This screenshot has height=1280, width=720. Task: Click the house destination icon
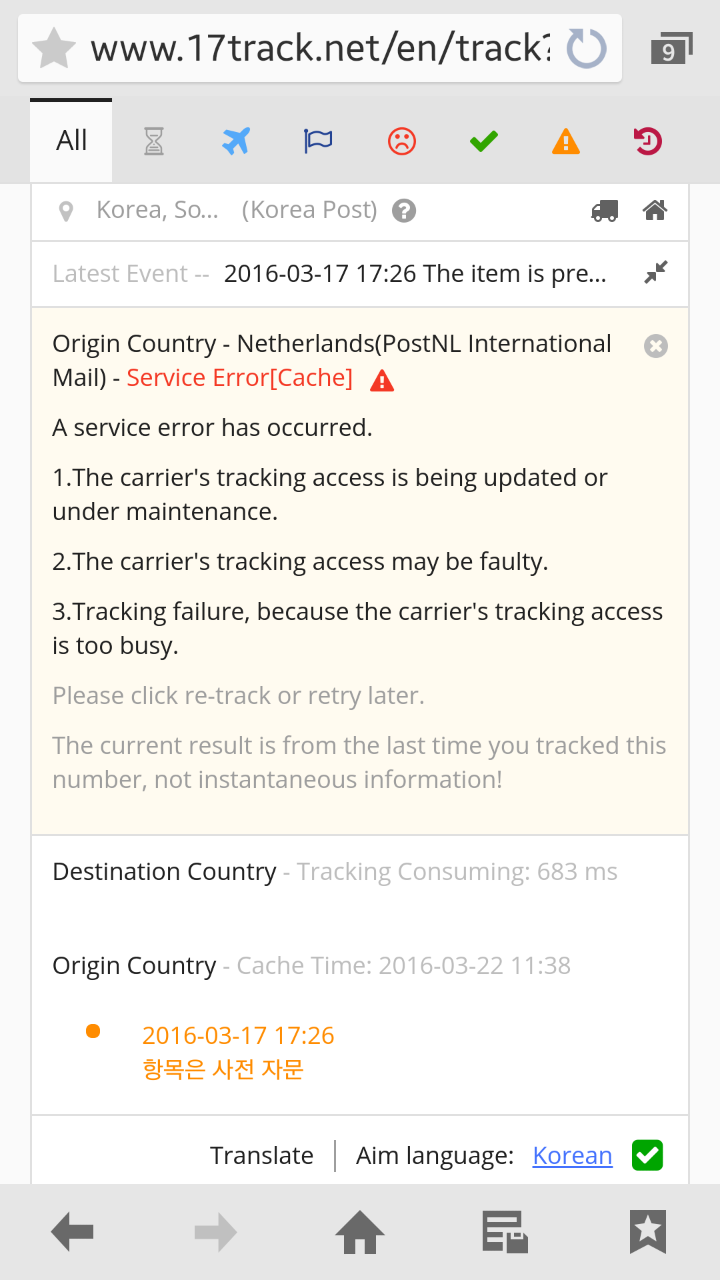pyautogui.click(x=655, y=211)
